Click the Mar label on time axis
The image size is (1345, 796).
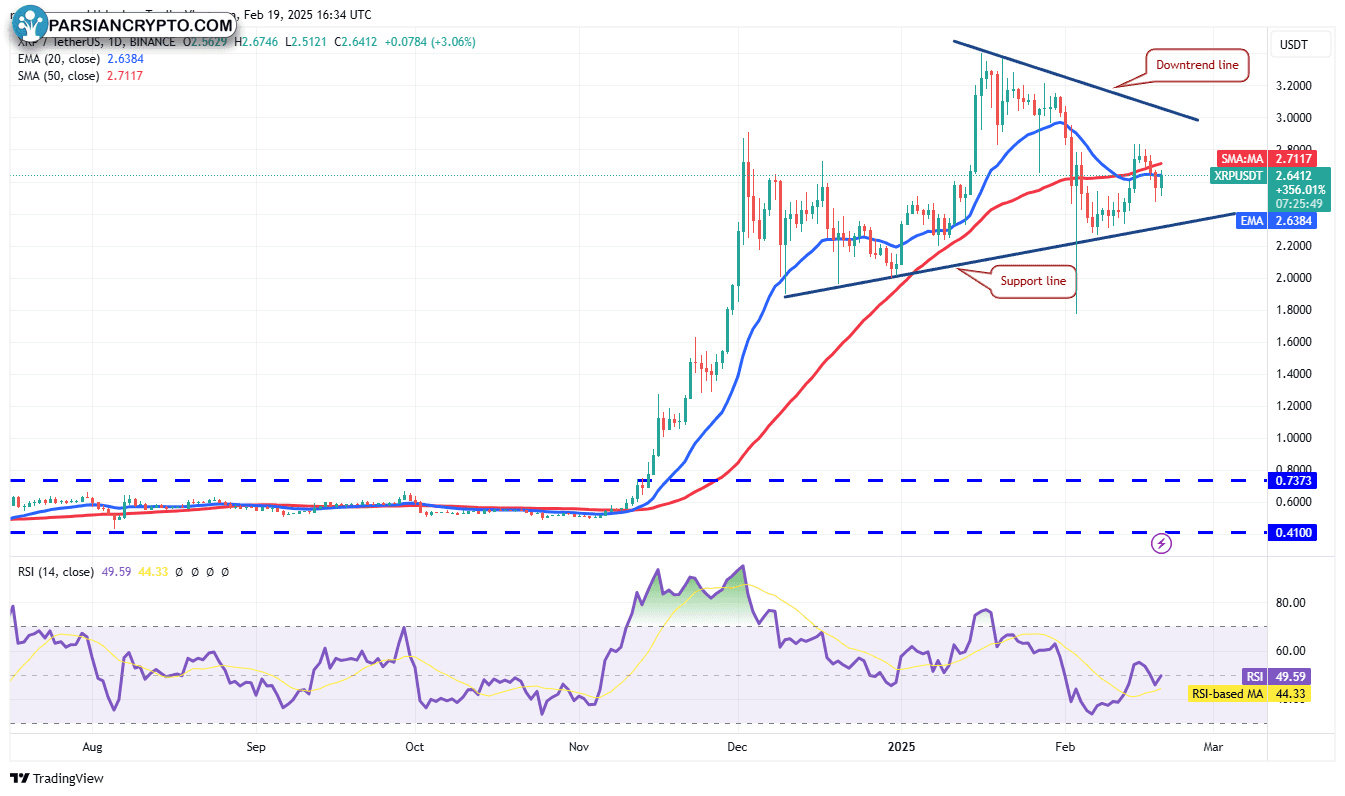[x=1213, y=747]
